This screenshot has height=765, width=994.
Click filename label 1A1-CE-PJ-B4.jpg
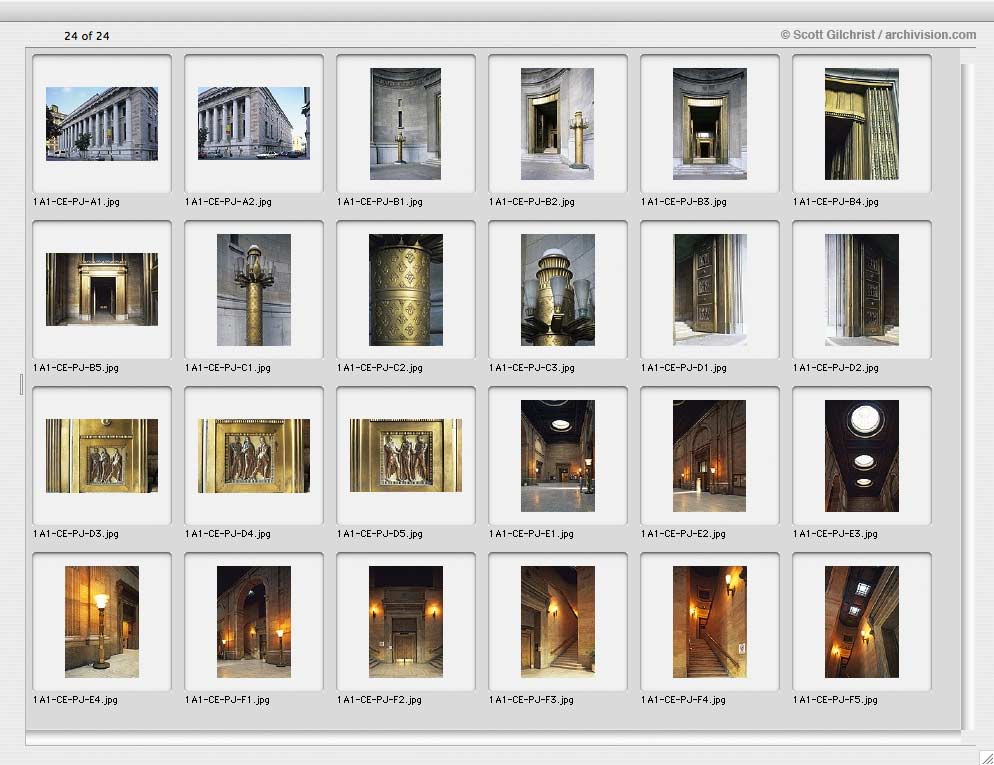pyautogui.click(x=836, y=202)
